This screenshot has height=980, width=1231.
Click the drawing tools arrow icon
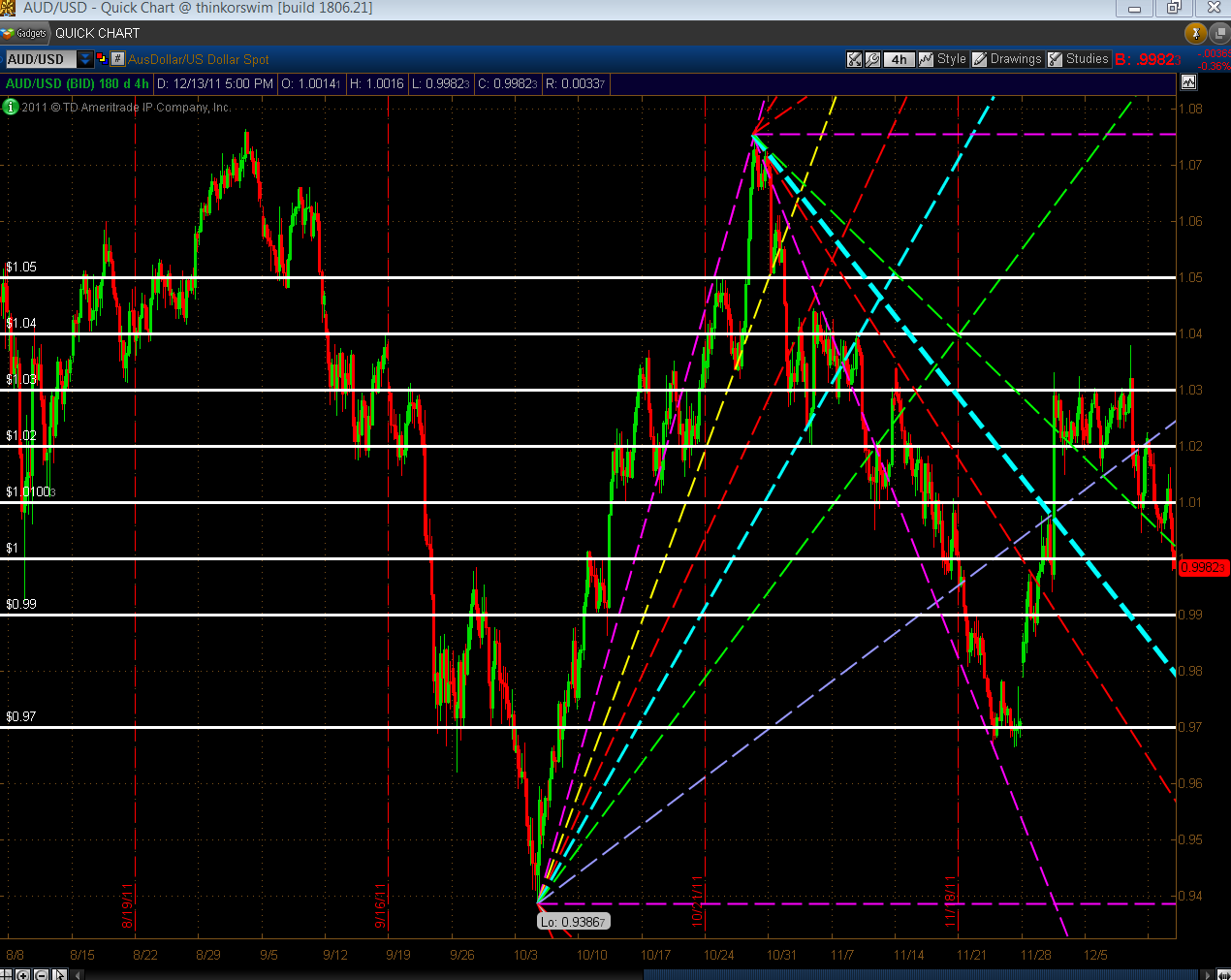[854, 59]
